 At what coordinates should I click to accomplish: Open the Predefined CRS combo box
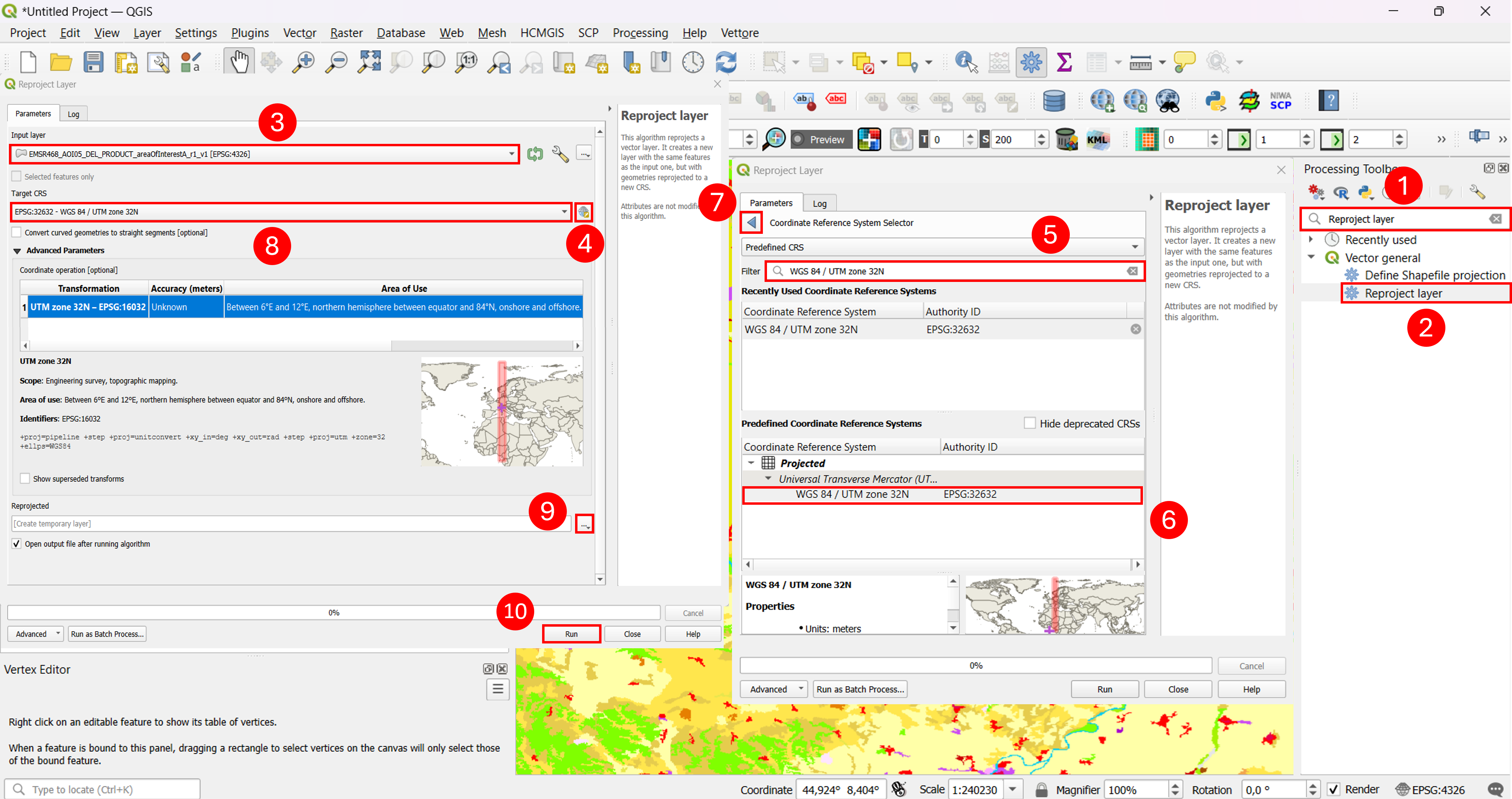pyautogui.click(x=943, y=247)
